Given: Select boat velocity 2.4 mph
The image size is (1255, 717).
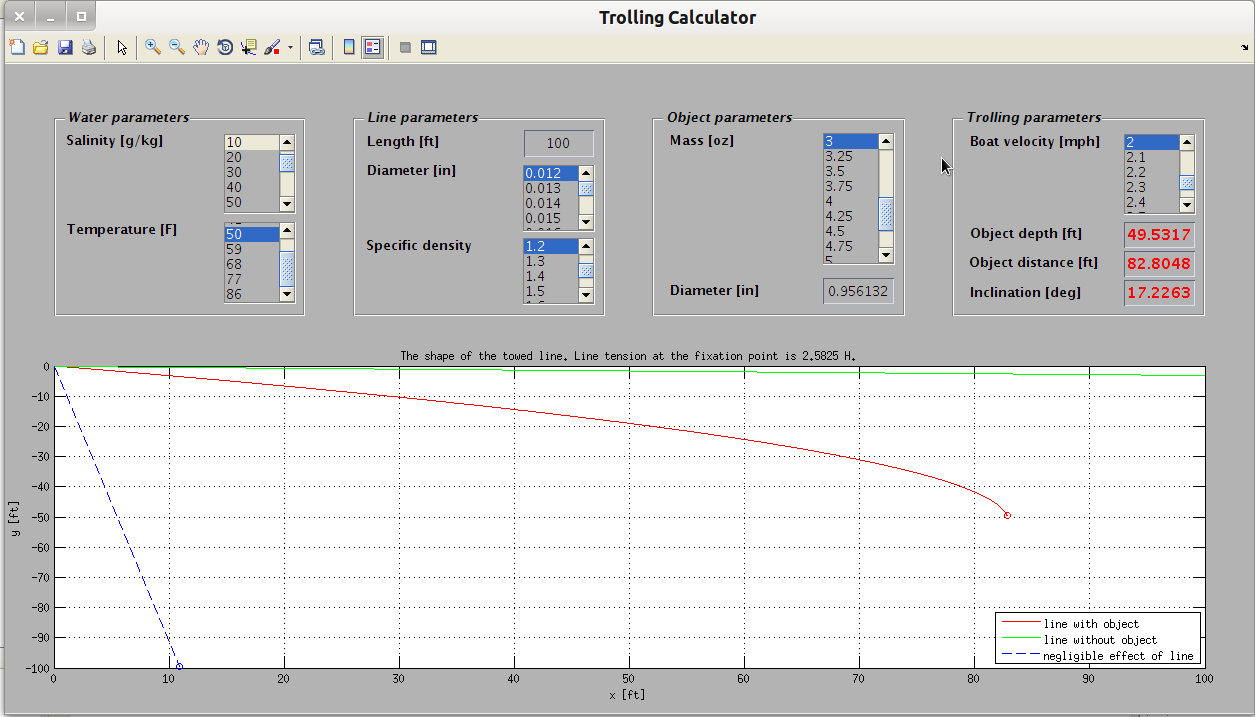Looking at the screenshot, I should [x=1152, y=202].
